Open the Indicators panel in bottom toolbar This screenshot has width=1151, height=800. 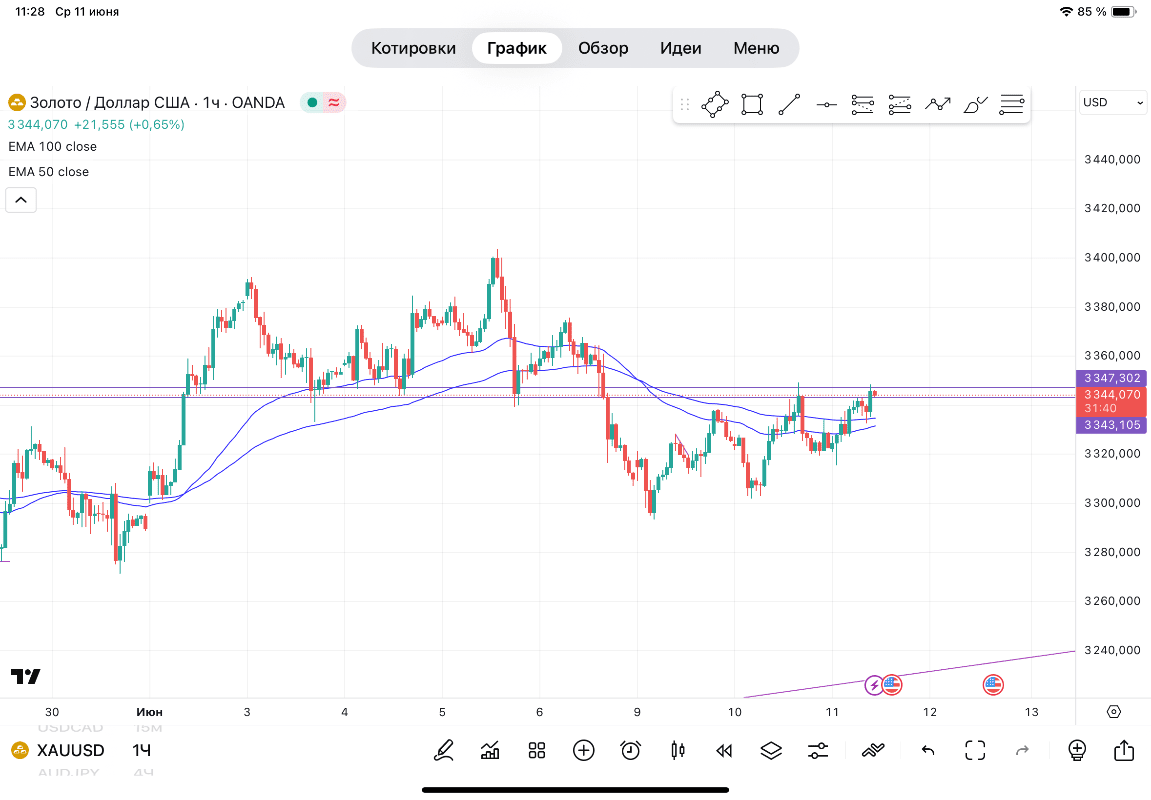click(490, 750)
